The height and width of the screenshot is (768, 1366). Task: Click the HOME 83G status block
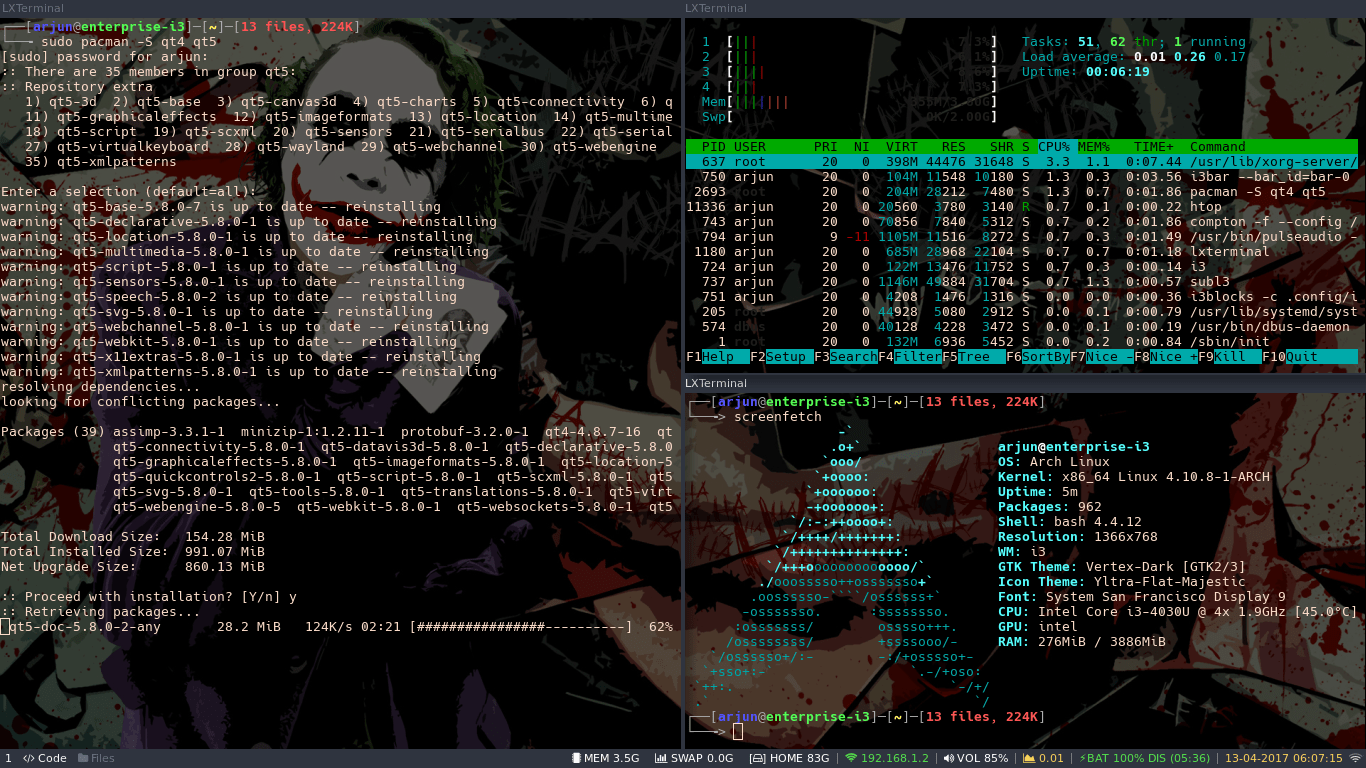pos(789,758)
